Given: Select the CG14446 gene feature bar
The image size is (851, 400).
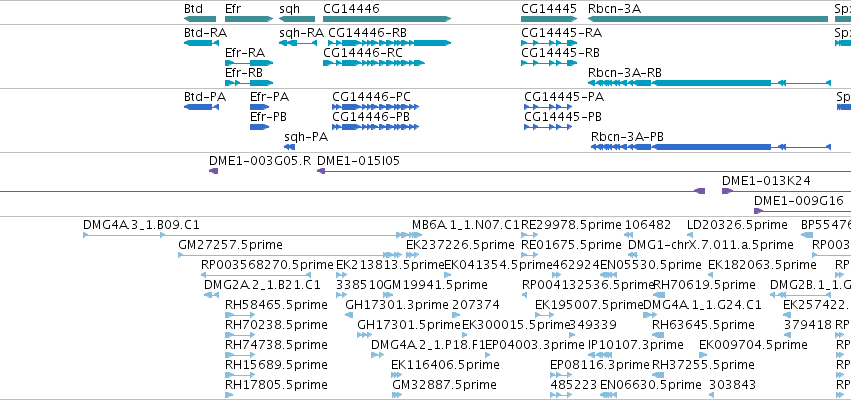Looking at the screenshot, I should 387,19.
